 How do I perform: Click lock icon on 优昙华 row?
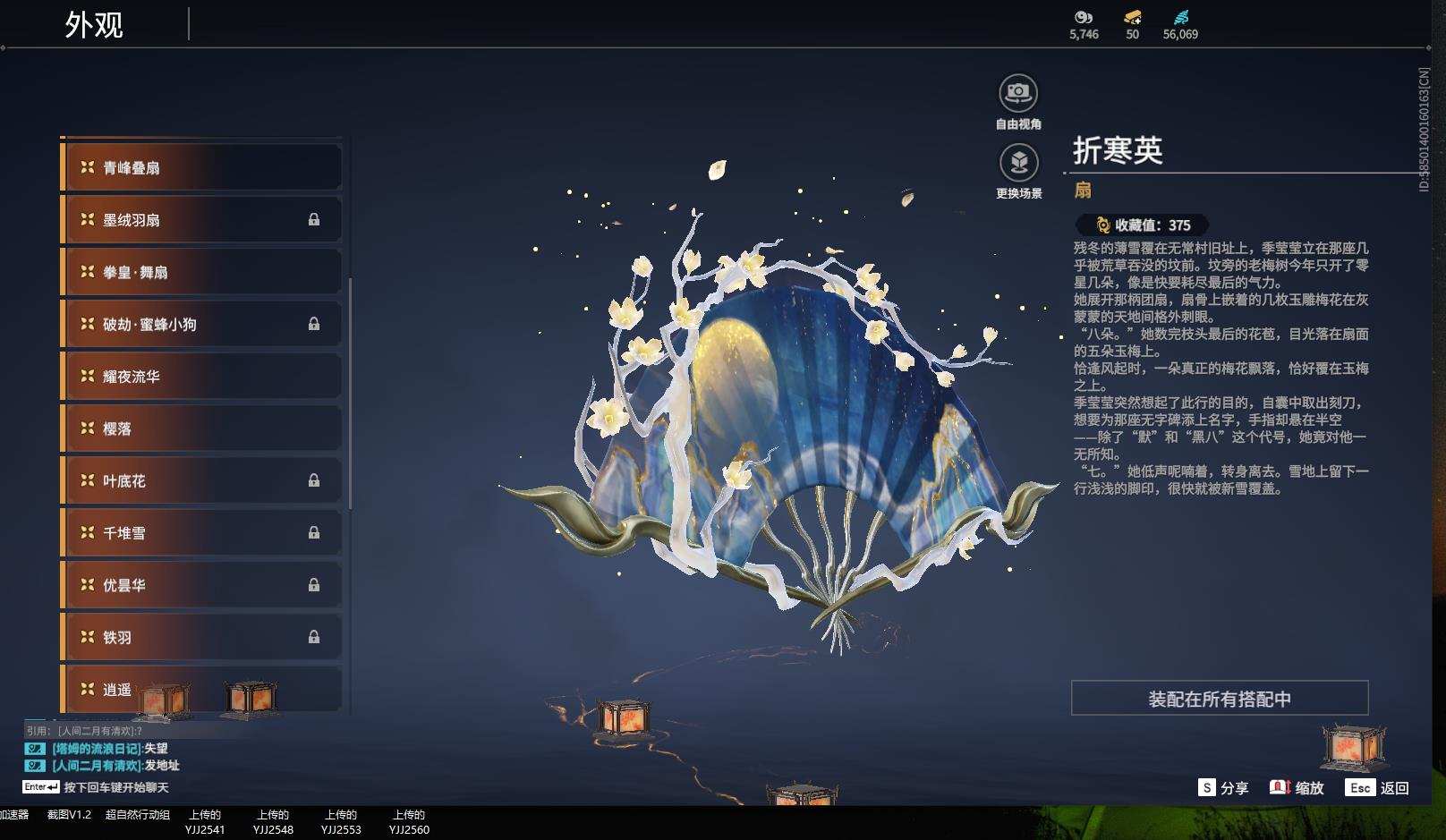(314, 585)
